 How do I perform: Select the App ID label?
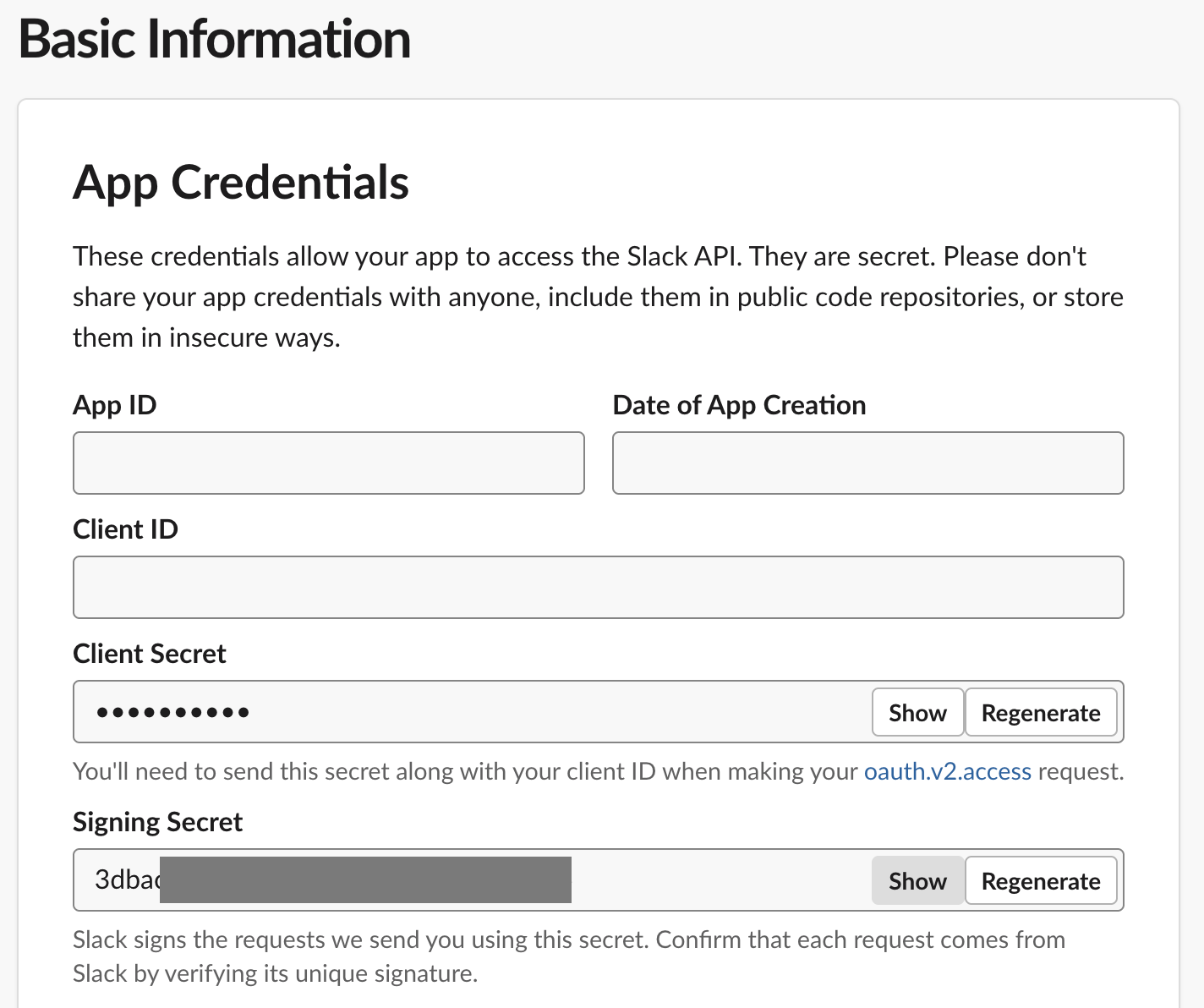click(x=115, y=405)
